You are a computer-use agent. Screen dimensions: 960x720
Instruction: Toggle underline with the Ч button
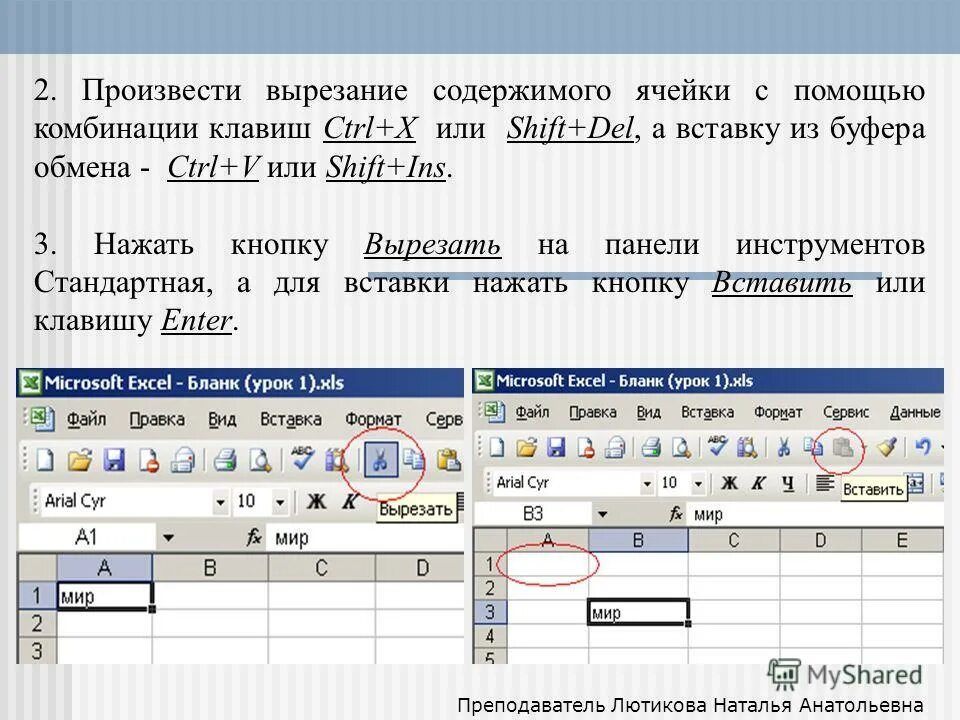789,484
